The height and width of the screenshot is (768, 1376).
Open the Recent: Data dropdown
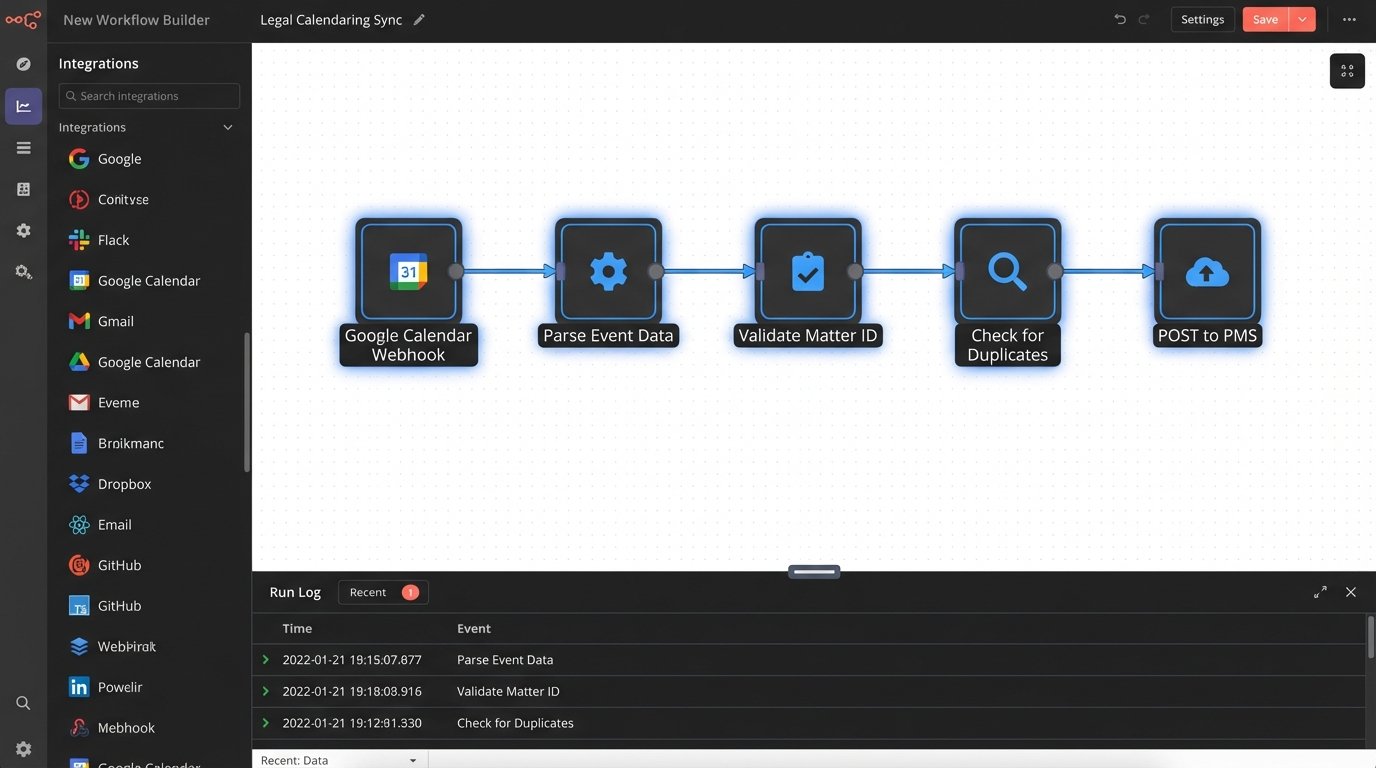click(340, 759)
